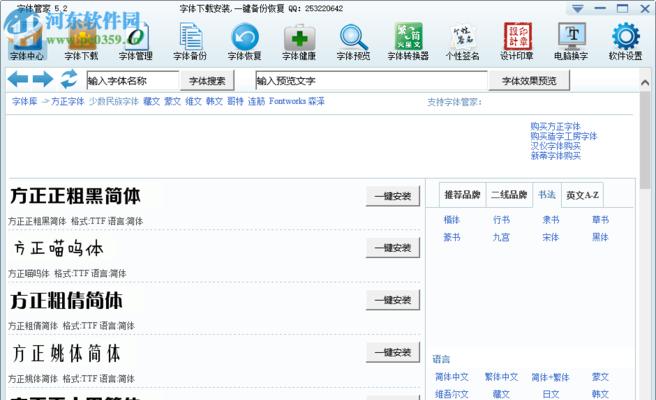The height and width of the screenshot is (400, 656).
Task: Click the vertical scrollbar up arrow
Action: [x=645, y=83]
